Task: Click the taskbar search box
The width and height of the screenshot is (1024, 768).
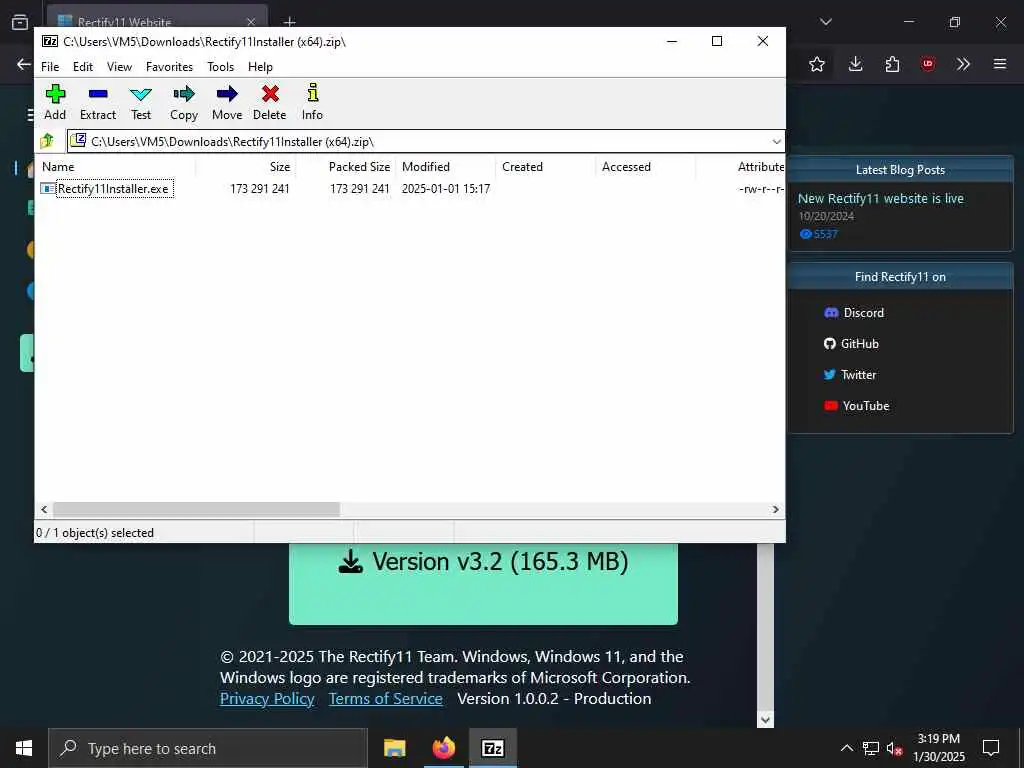Action: coord(208,748)
